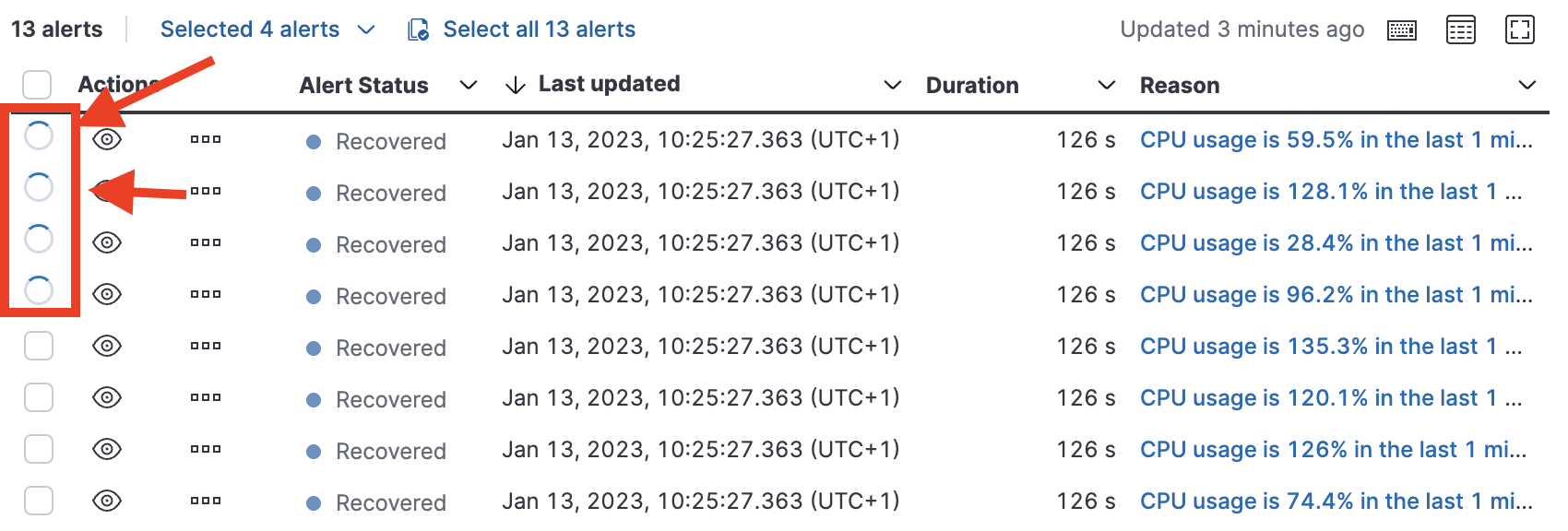Open the Alert Status column dropdown
This screenshot has width=1568, height=531.
469,85
